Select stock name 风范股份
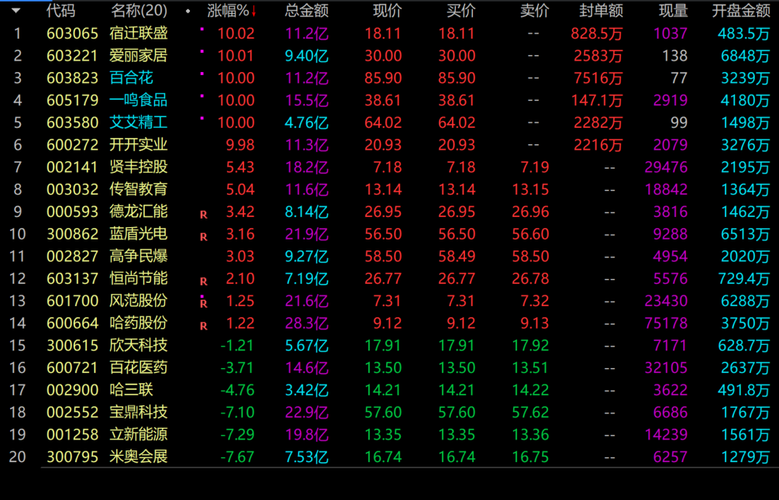Screen dimensions: 779x500 (x=139, y=301)
